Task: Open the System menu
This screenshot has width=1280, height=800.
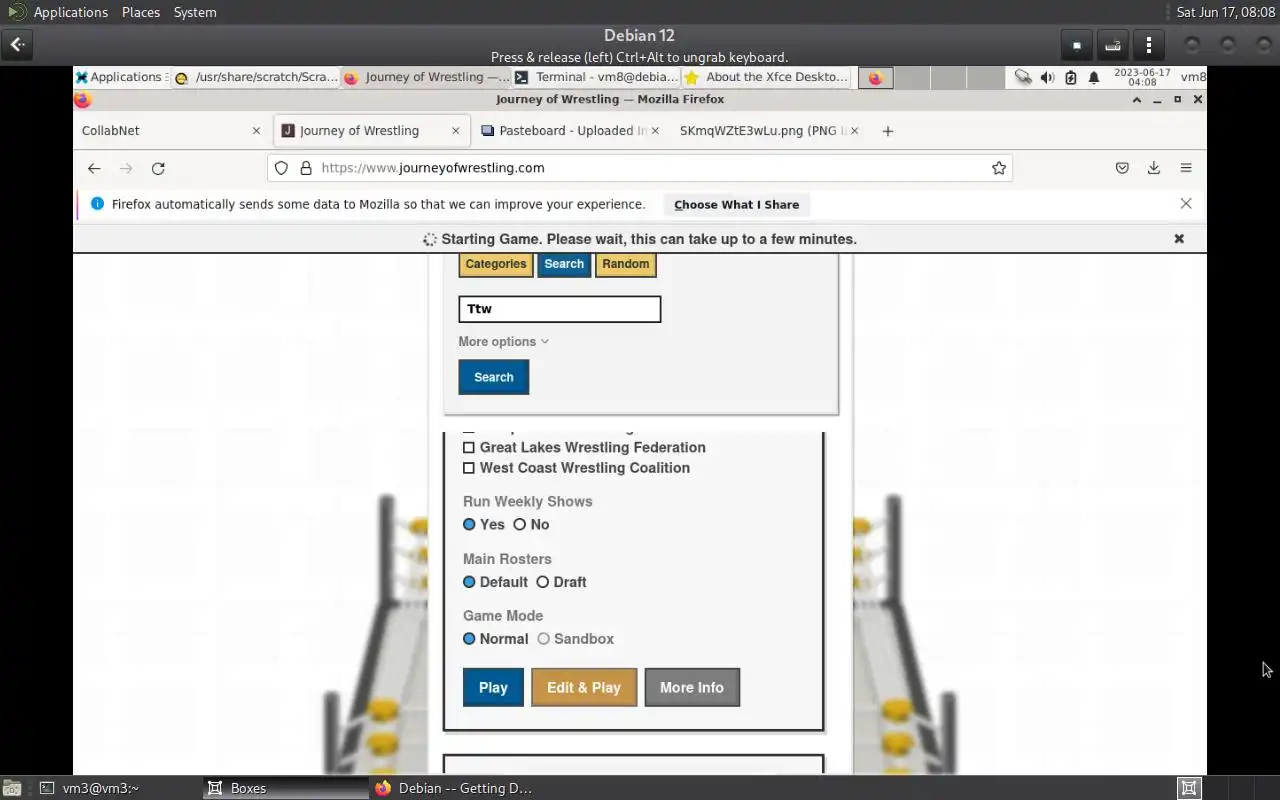Action: [195, 12]
